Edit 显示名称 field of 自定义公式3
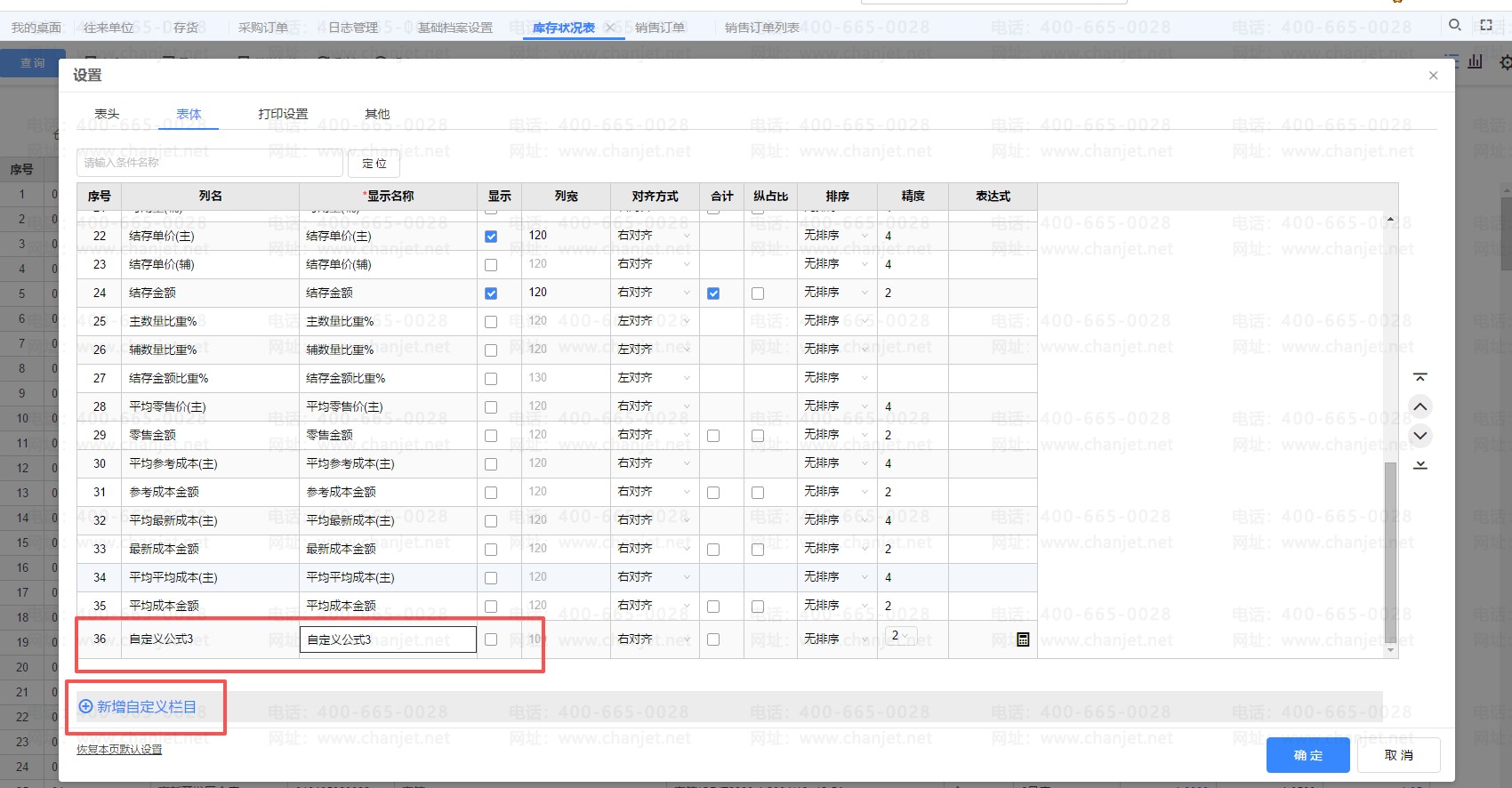The width and height of the screenshot is (1512, 788). tap(388, 639)
